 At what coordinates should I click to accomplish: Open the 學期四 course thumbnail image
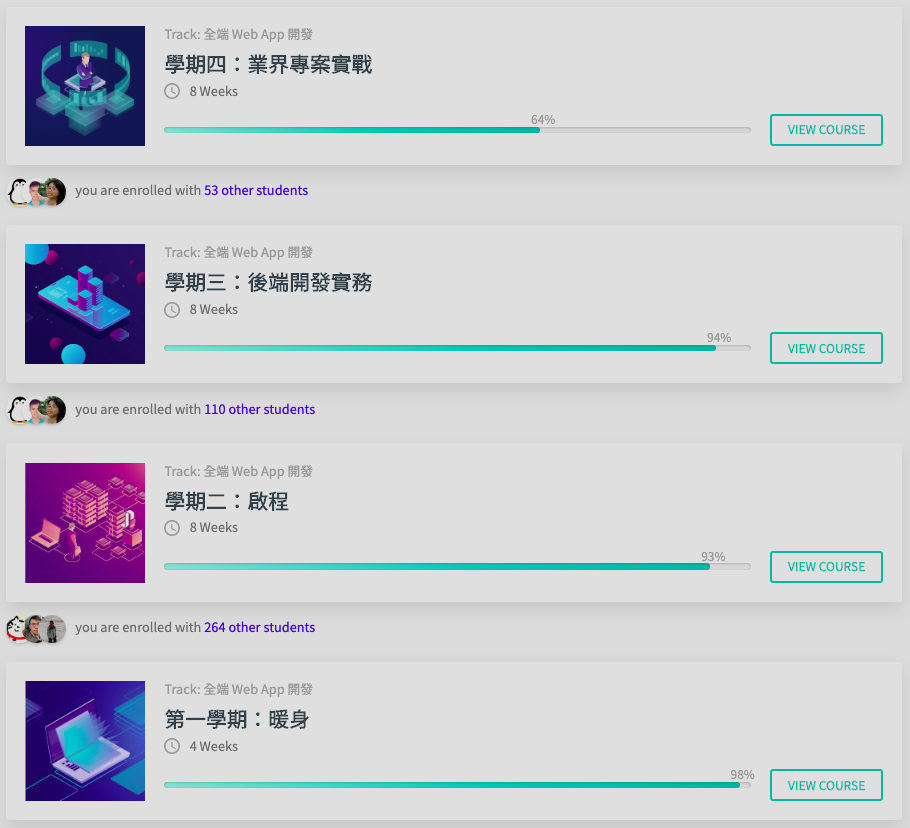tap(85, 86)
